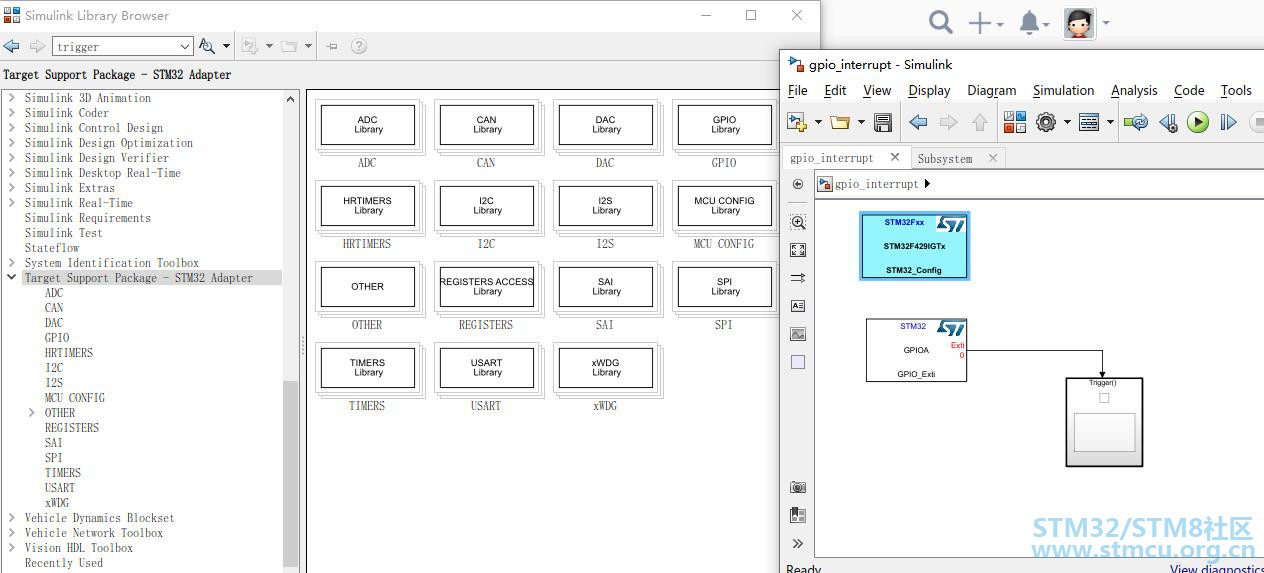Open the Code menu

[x=1189, y=90]
